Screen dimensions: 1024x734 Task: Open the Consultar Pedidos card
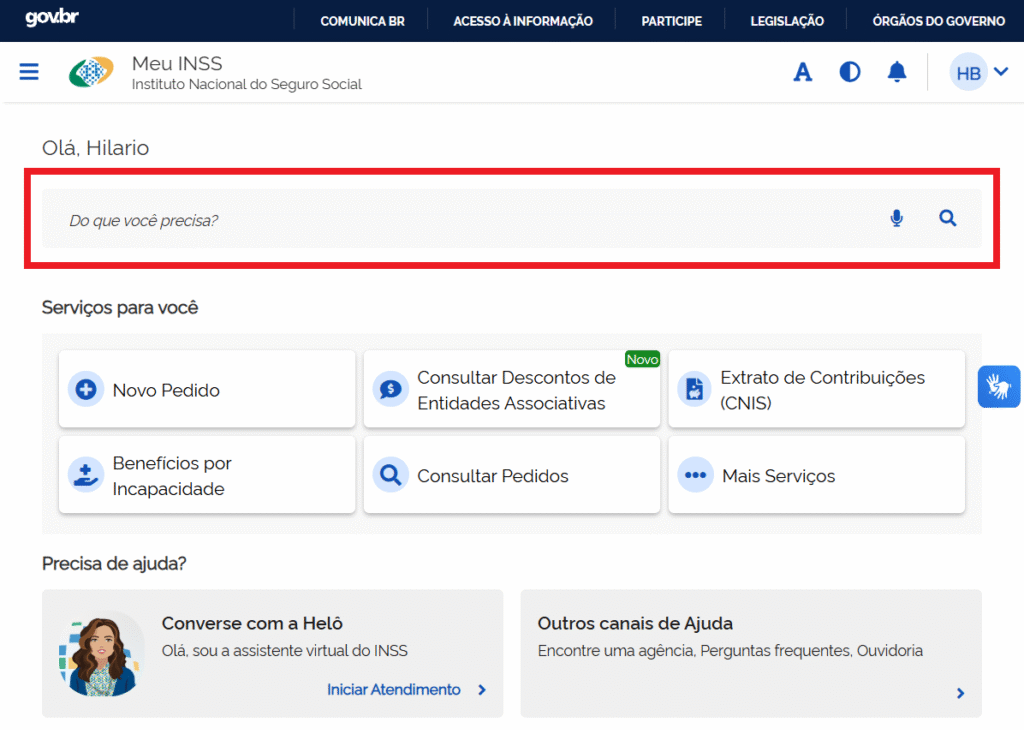point(511,476)
